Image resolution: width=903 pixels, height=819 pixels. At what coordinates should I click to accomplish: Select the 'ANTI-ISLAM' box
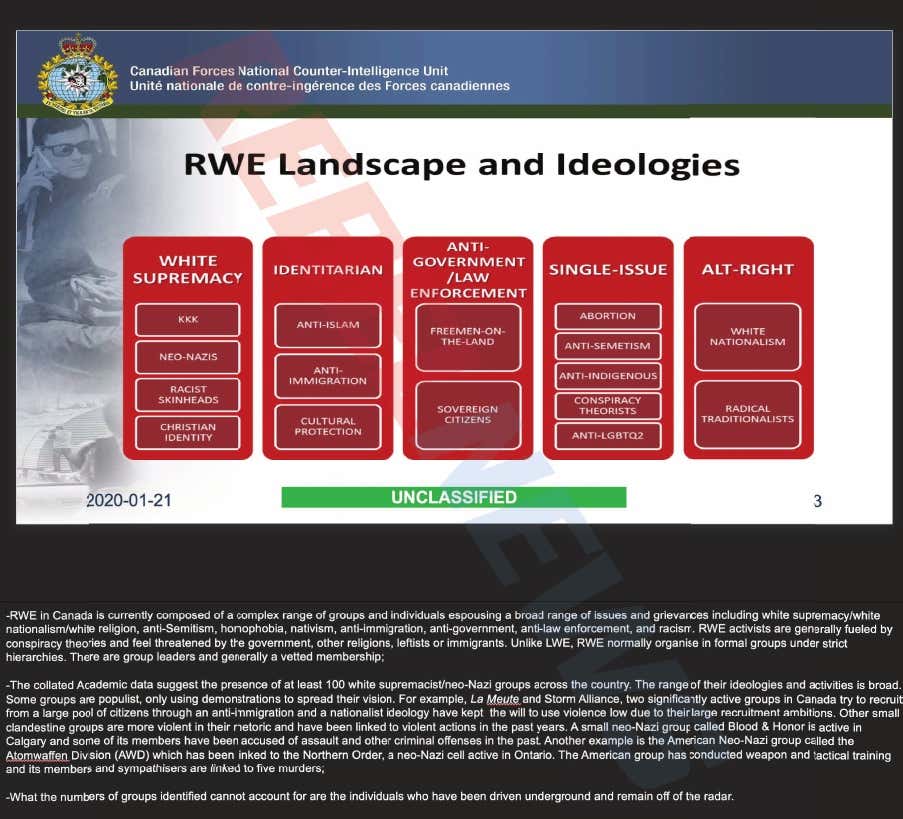click(x=328, y=325)
